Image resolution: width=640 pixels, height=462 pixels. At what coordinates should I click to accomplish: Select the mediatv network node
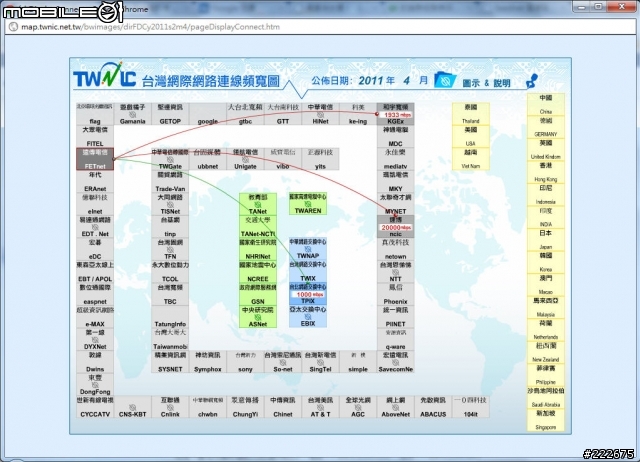tap(395, 159)
